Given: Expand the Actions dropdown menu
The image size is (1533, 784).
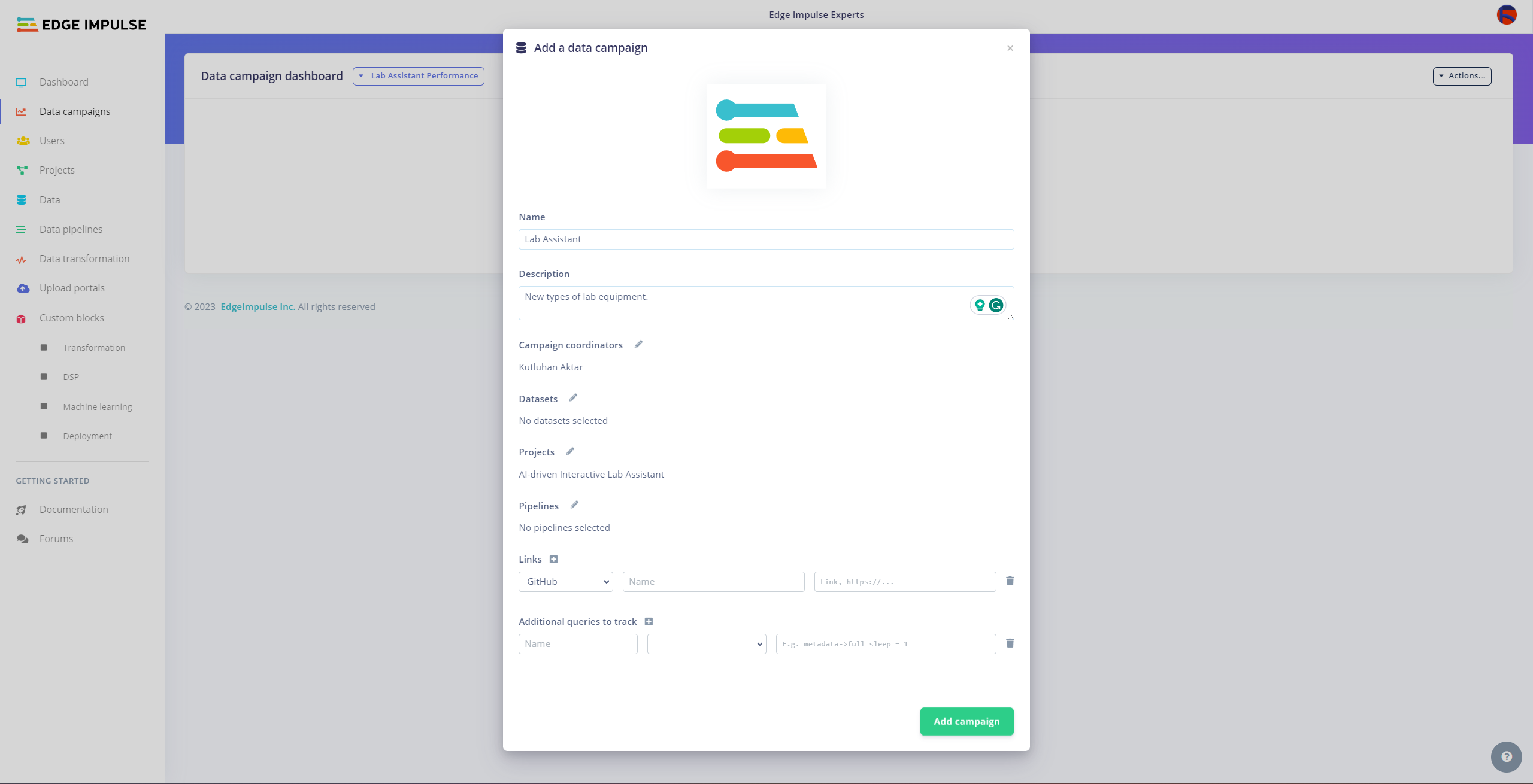Looking at the screenshot, I should (x=1461, y=76).
